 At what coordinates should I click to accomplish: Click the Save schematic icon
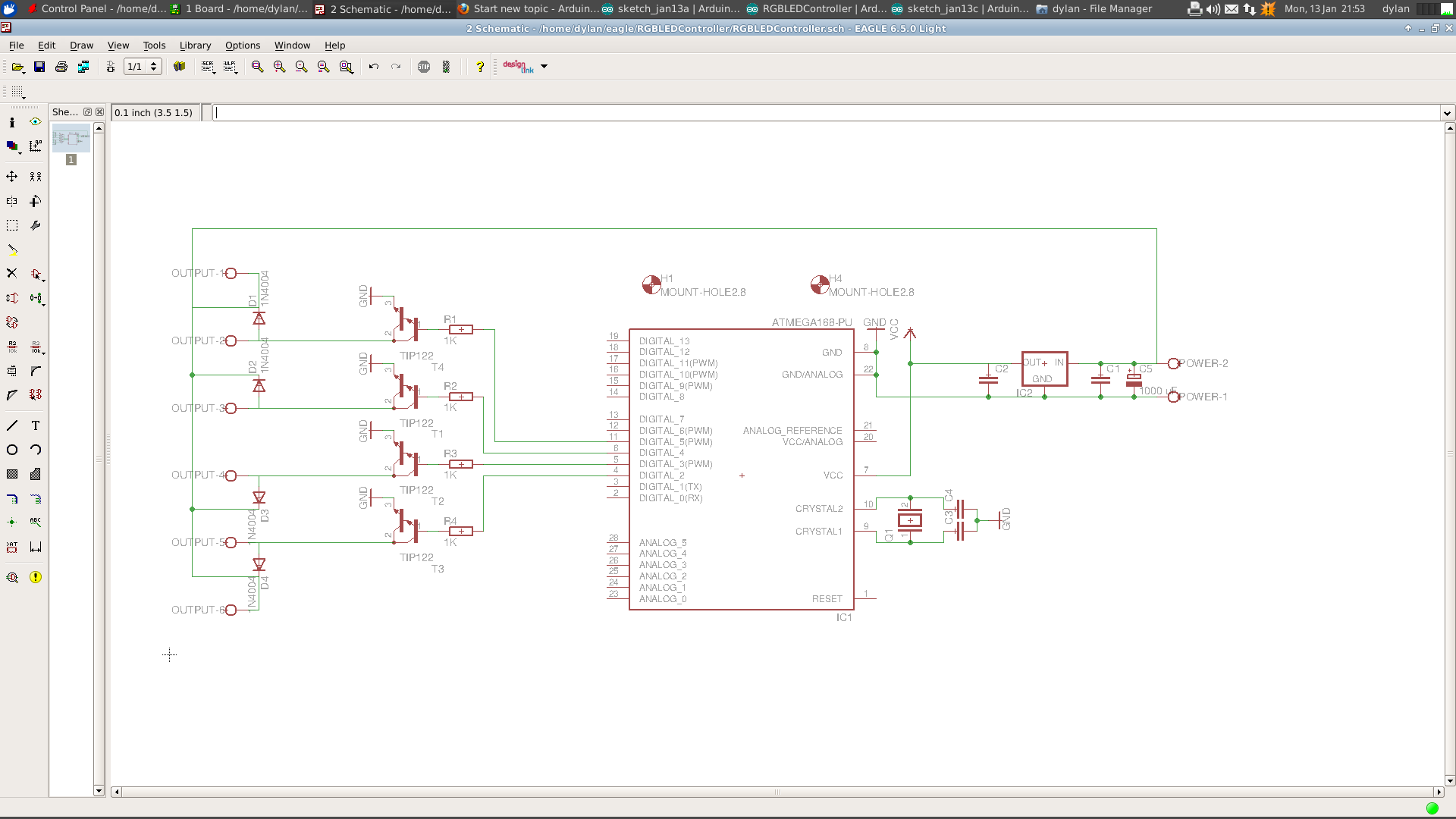39,67
